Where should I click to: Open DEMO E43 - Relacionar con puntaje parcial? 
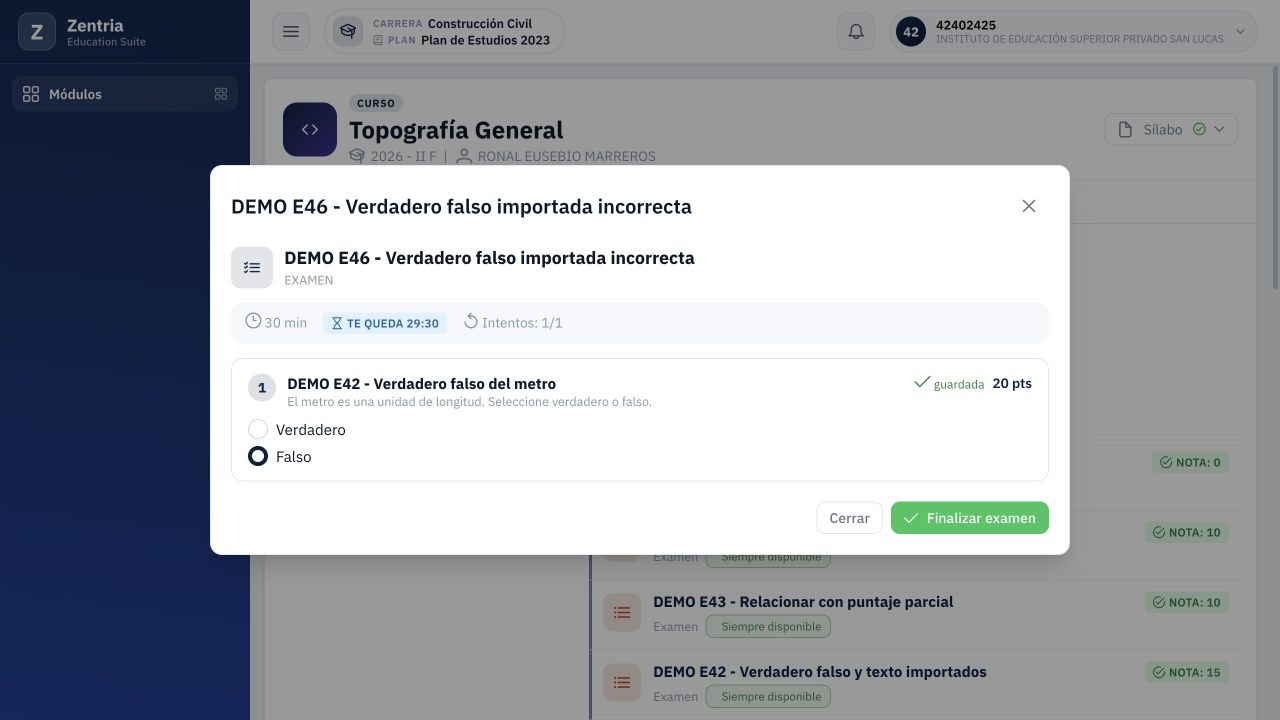click(x=803, y=602)
